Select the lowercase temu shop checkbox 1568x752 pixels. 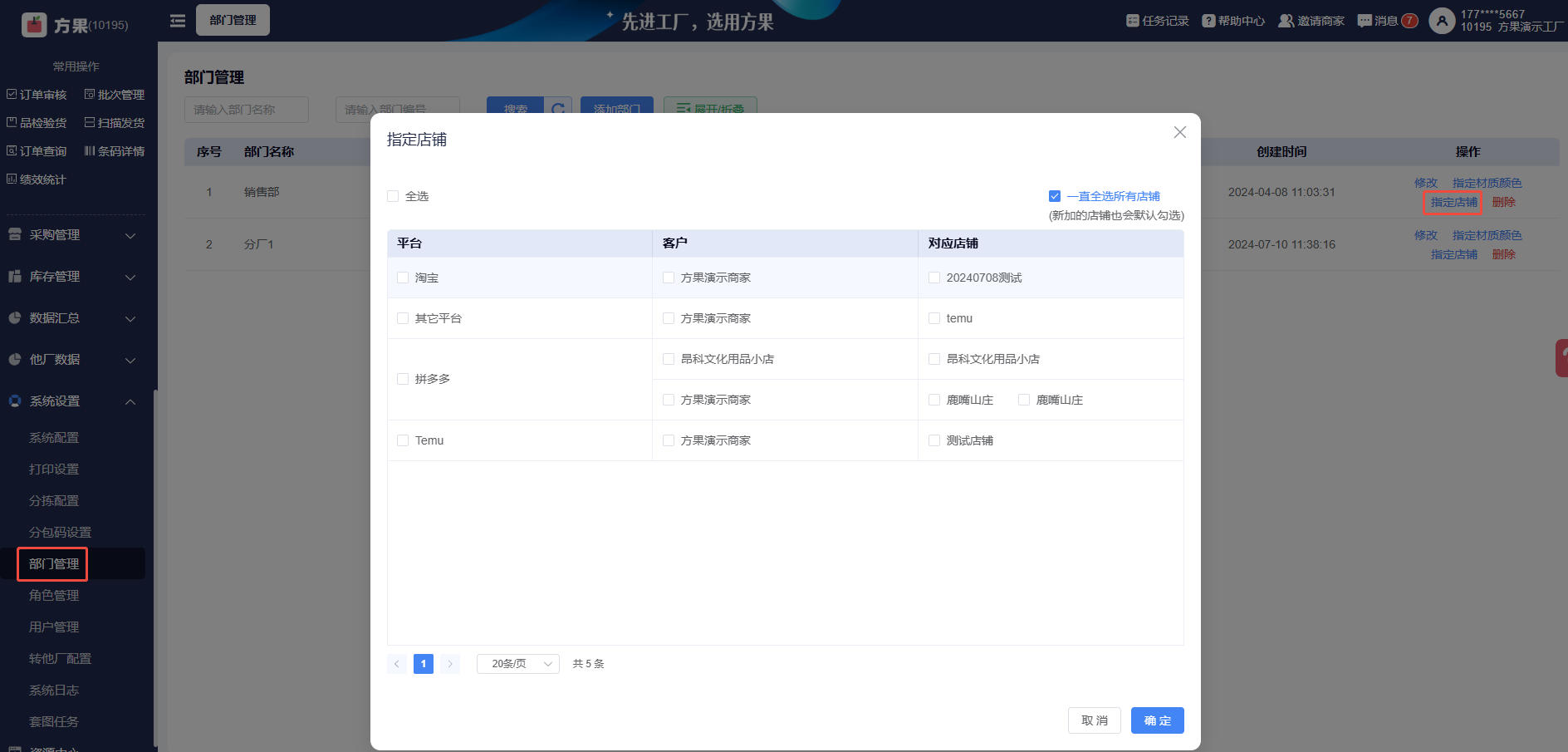(934, 318)
